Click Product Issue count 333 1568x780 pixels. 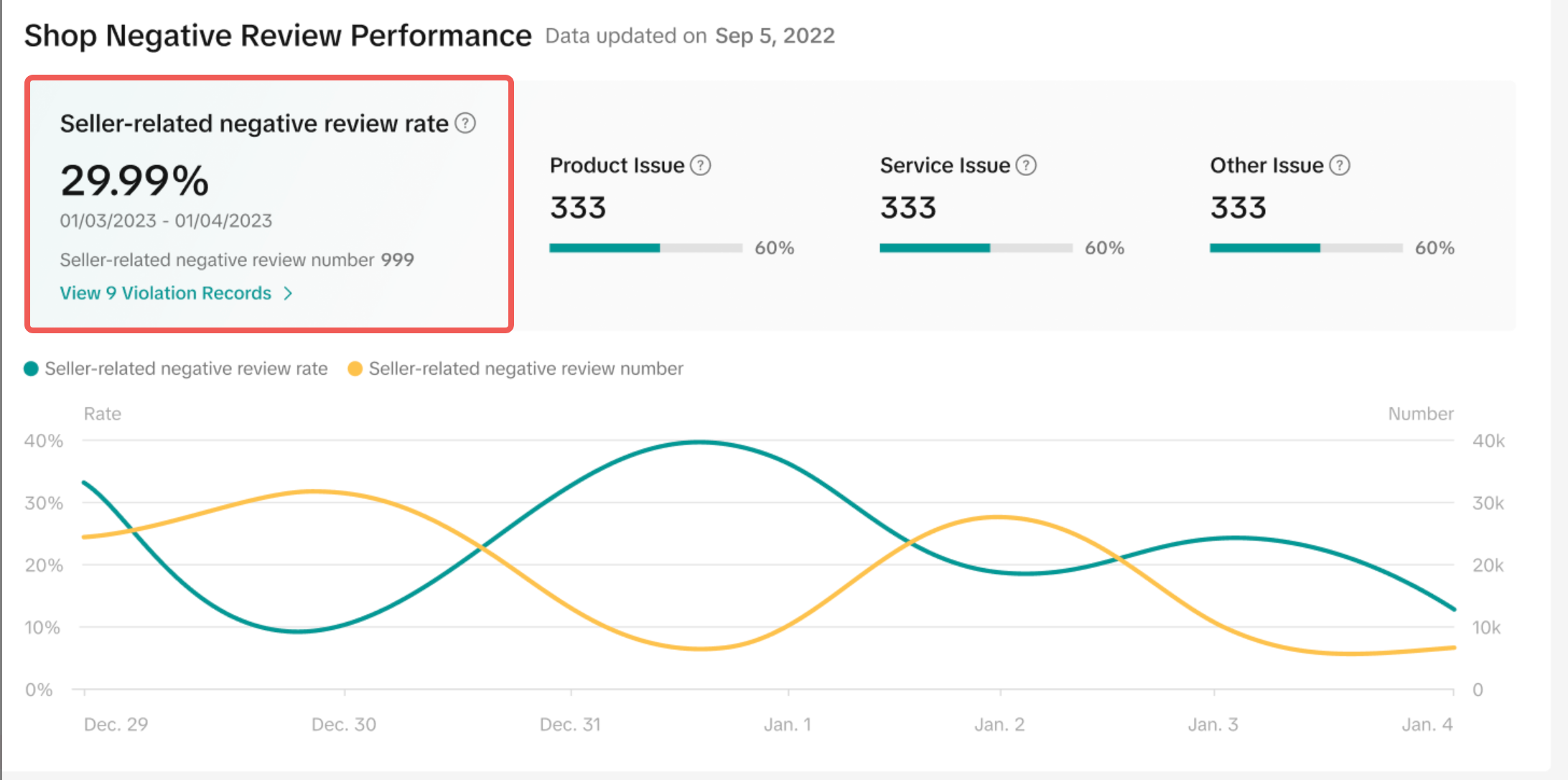(x=578, y=208)
